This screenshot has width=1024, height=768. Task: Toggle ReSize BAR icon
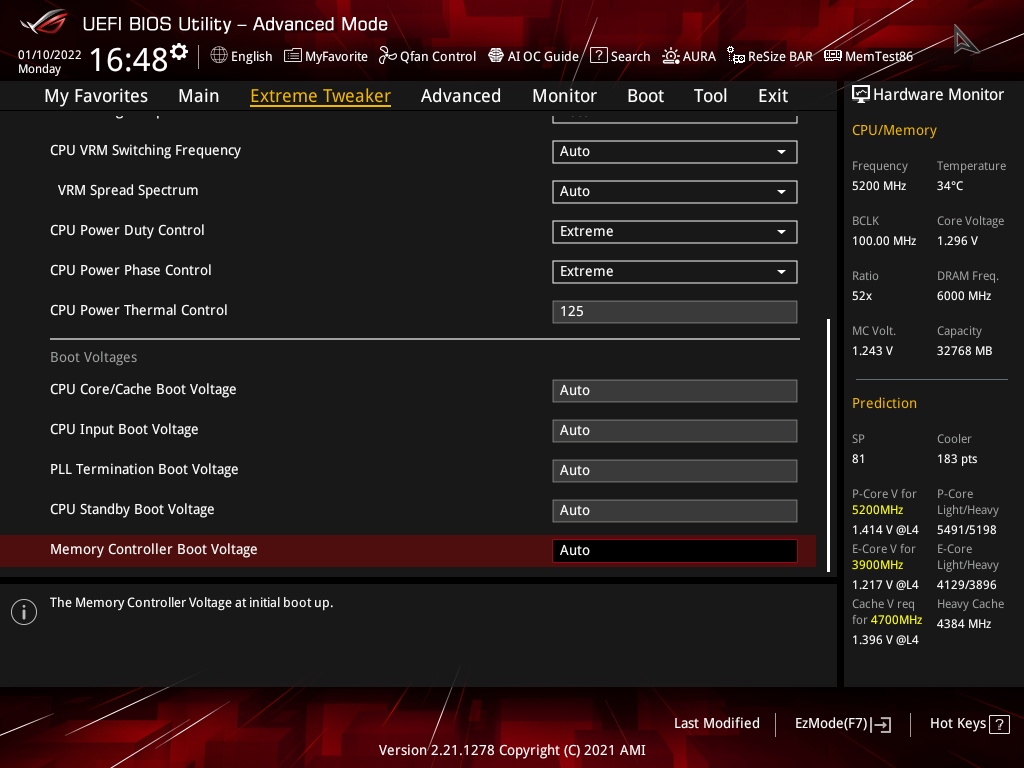coord(736,56)
